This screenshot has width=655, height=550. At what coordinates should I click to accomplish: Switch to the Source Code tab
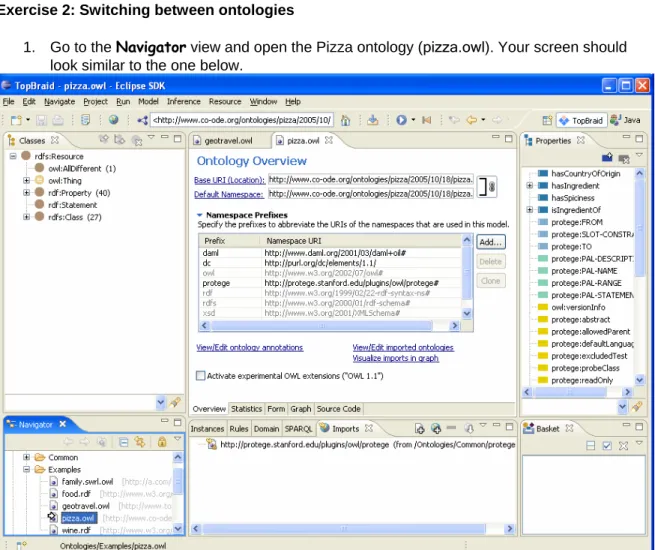[x=338, y=409]
